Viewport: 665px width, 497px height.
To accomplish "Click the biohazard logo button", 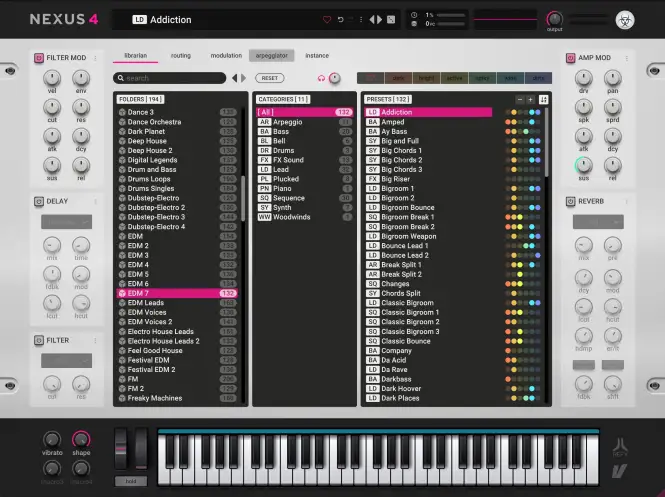I will coord(625,20).
